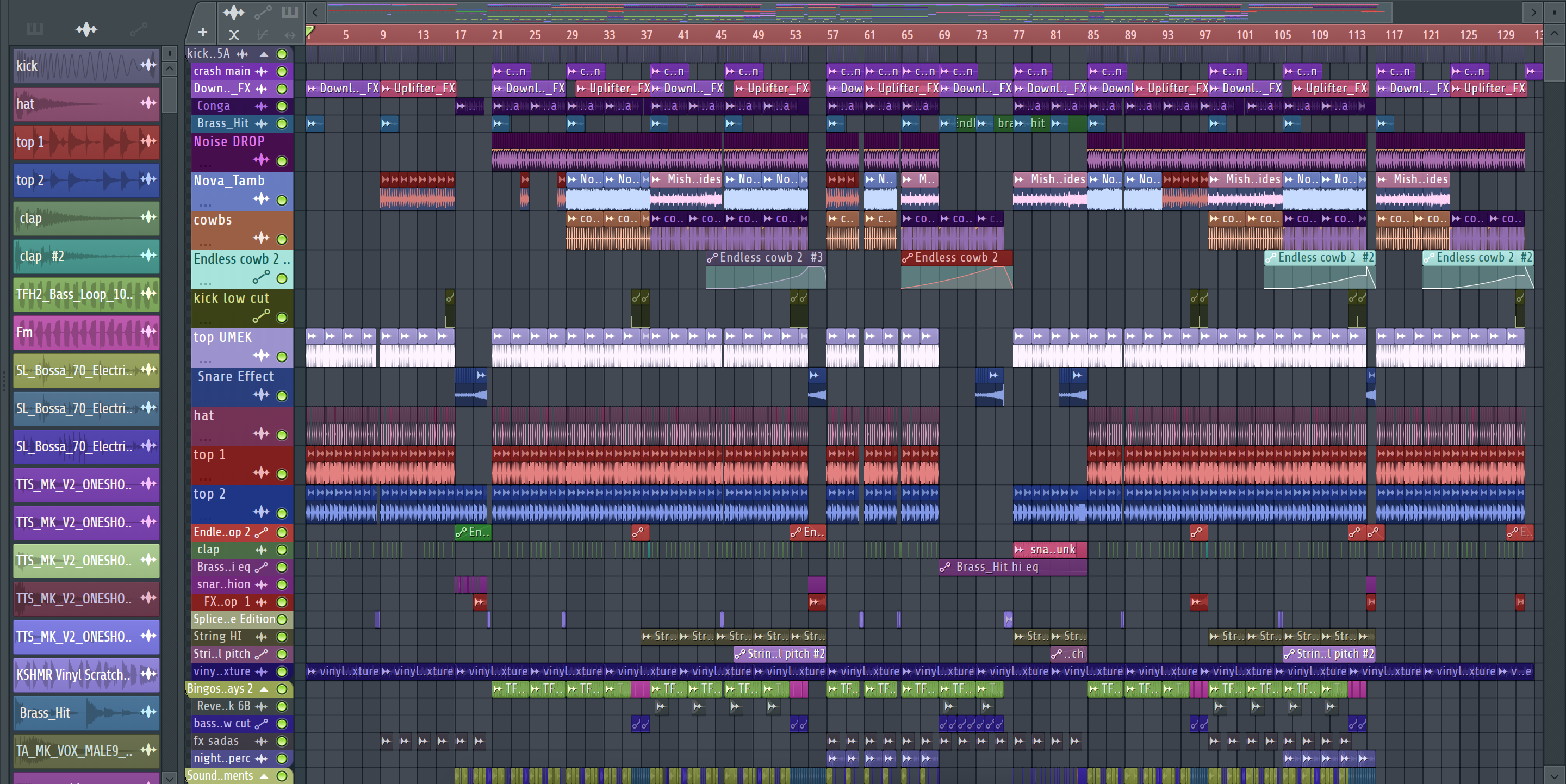The width and height of the screenshot is (1566, 784).
Task: Click the fx sadas track audio icon
Action: 262,741
